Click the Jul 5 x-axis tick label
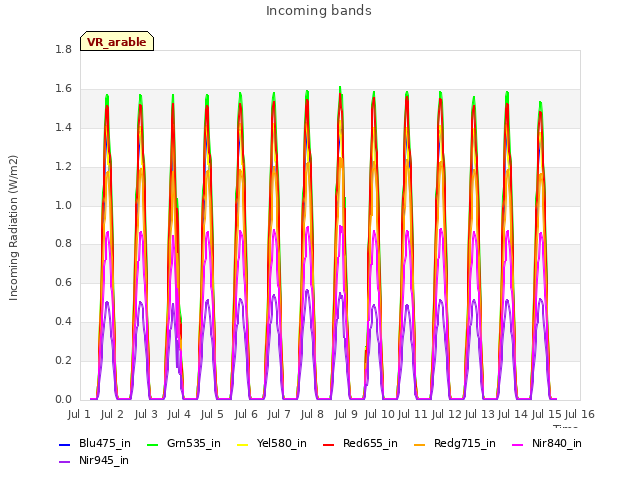The image size is (640, 480). (x=212, y=414)
